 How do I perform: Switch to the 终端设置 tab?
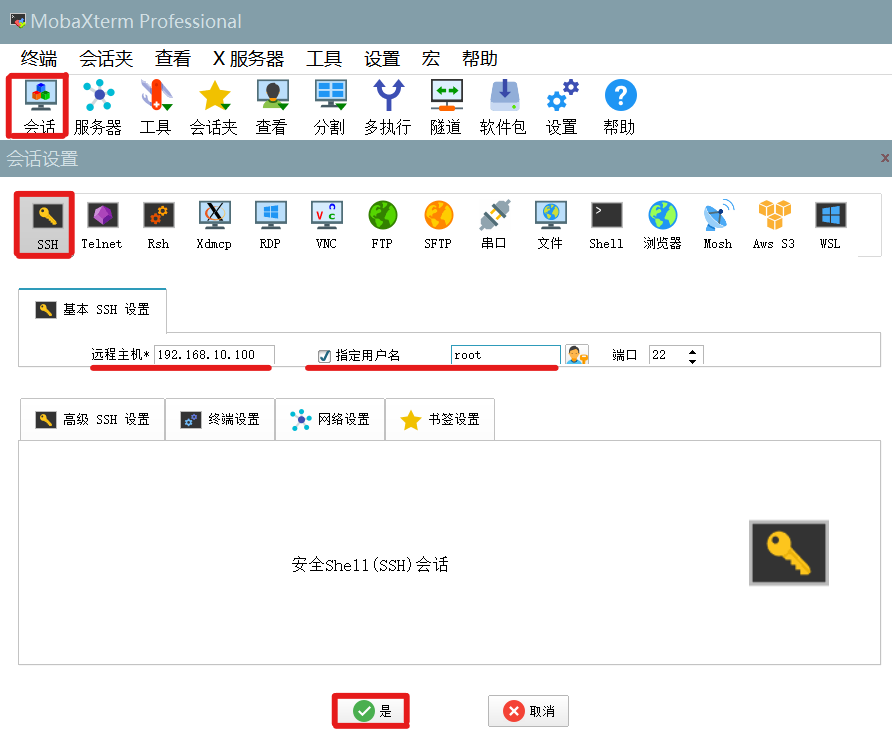click(x=220, y=420)
